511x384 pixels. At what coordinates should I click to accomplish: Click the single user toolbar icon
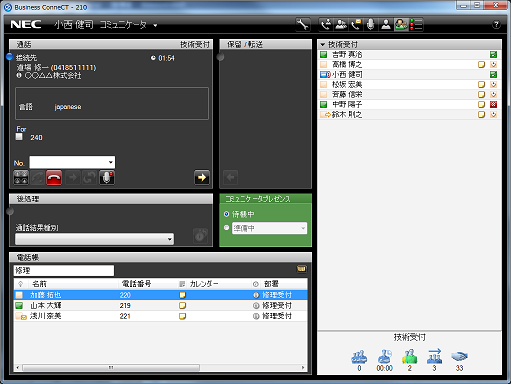tap(386, 25)
